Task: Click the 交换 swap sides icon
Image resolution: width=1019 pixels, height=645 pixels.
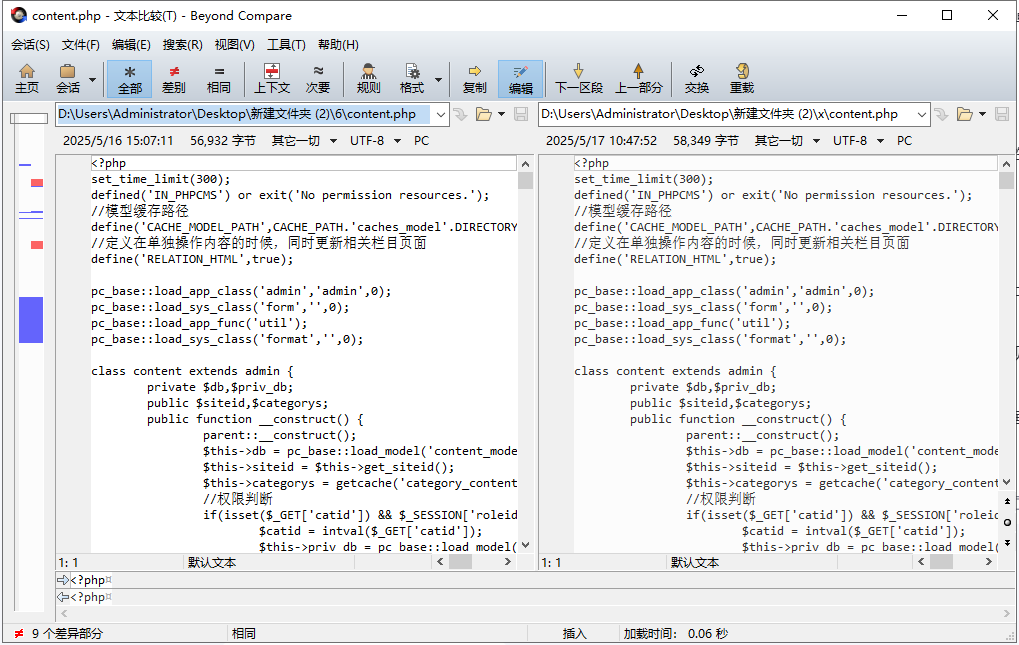Action: (697, 79)
